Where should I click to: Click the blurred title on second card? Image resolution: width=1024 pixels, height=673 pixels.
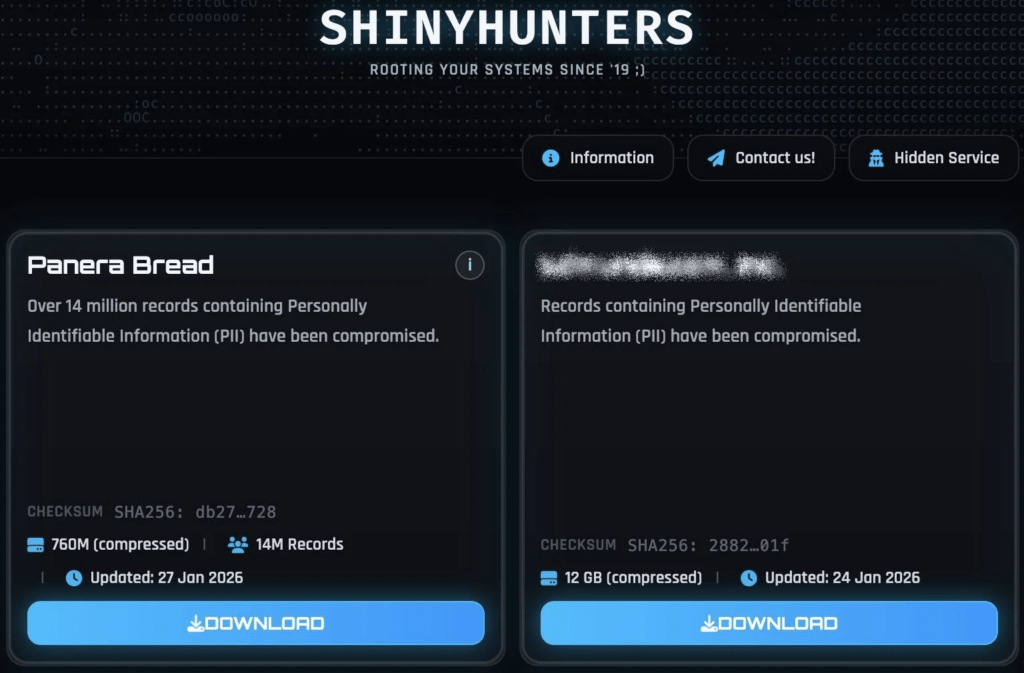660,266
